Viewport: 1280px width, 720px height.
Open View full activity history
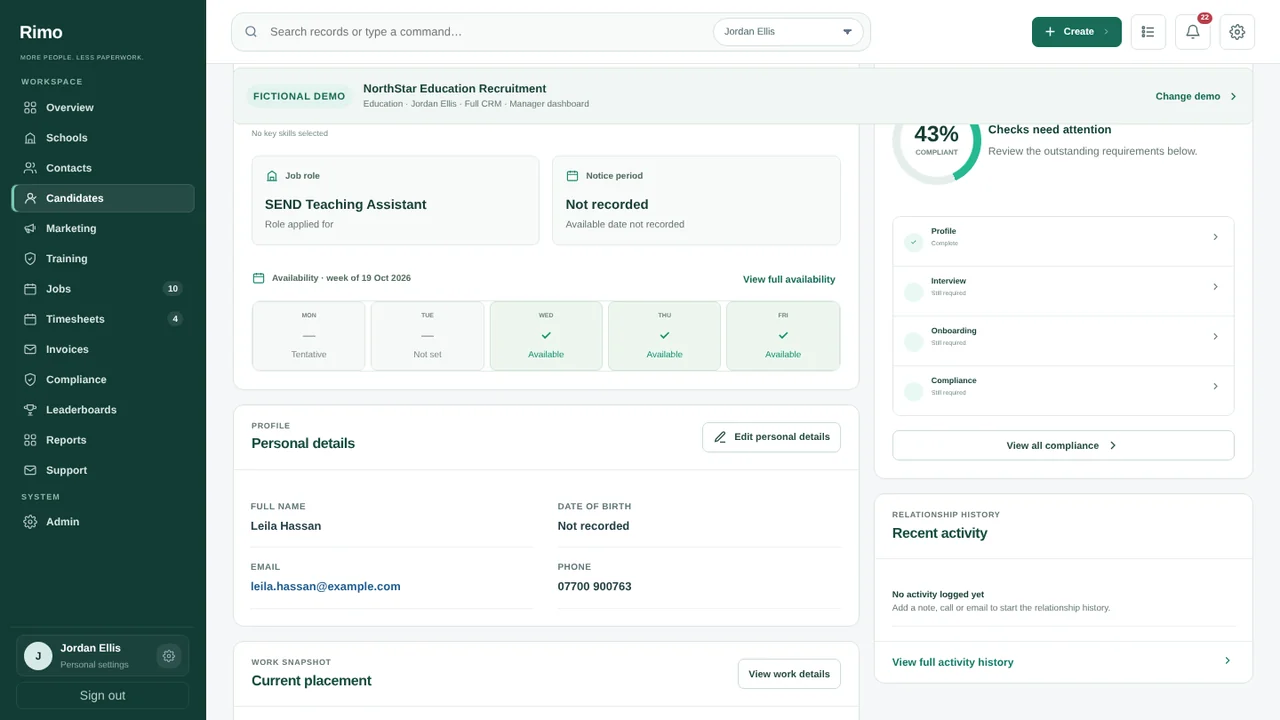1063,662
